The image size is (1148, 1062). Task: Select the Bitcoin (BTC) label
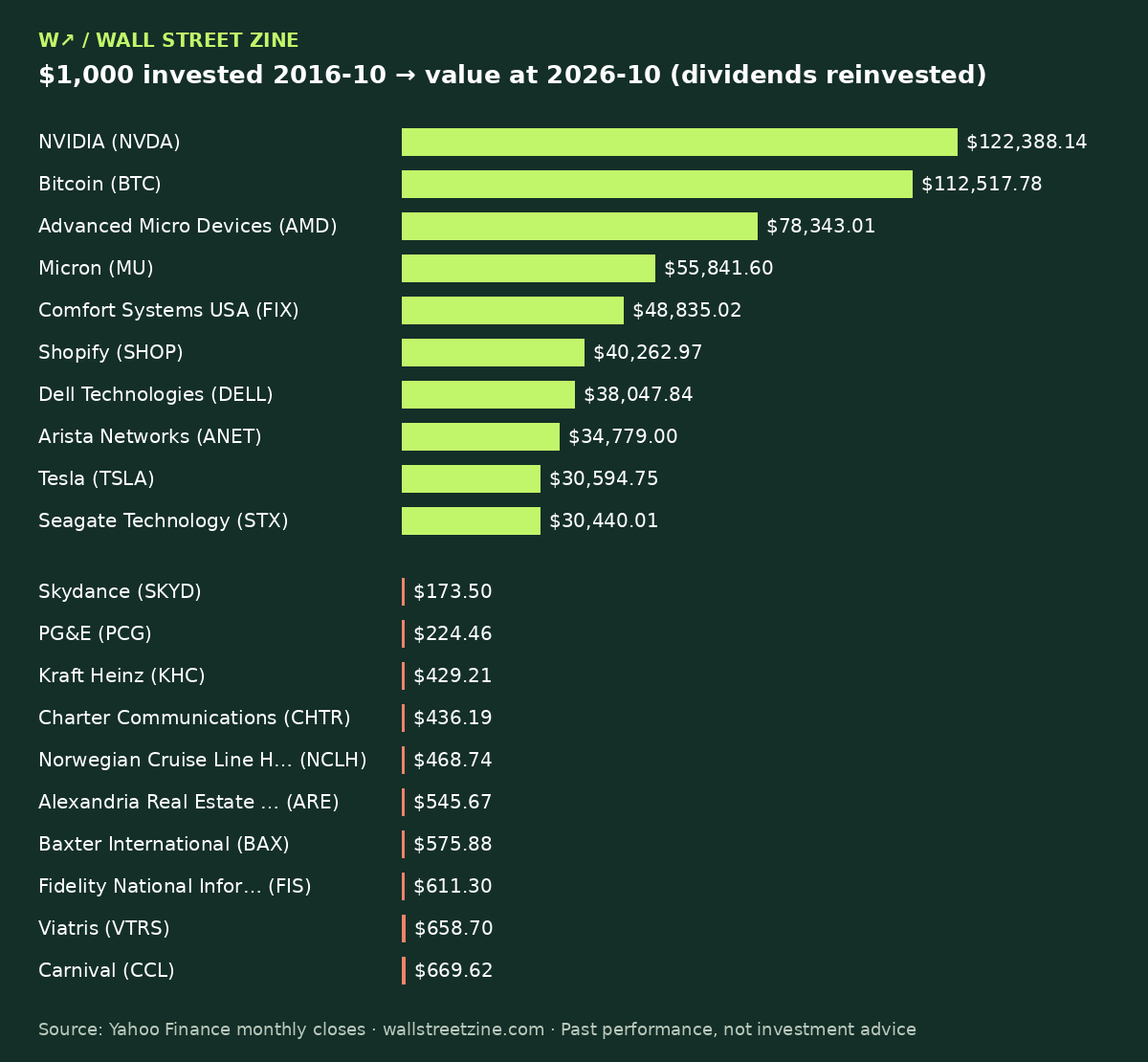pyautogui.click(x=99, y=185)
